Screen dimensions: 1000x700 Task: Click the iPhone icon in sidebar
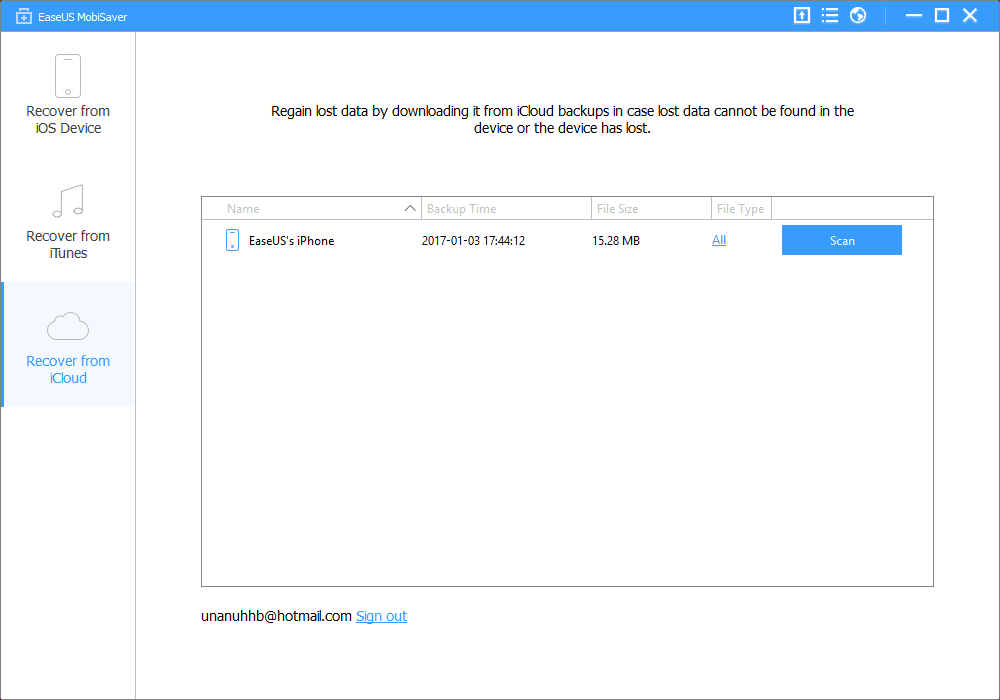[68, 76]
